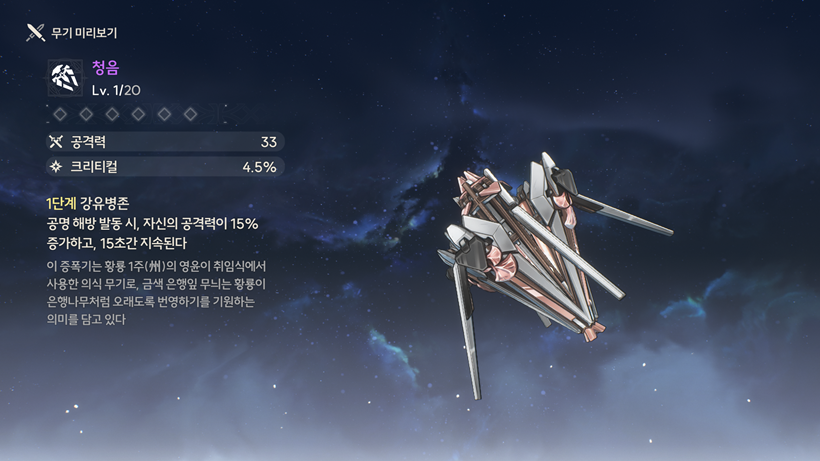Select the second rank diamond

[x=86, y=114]
